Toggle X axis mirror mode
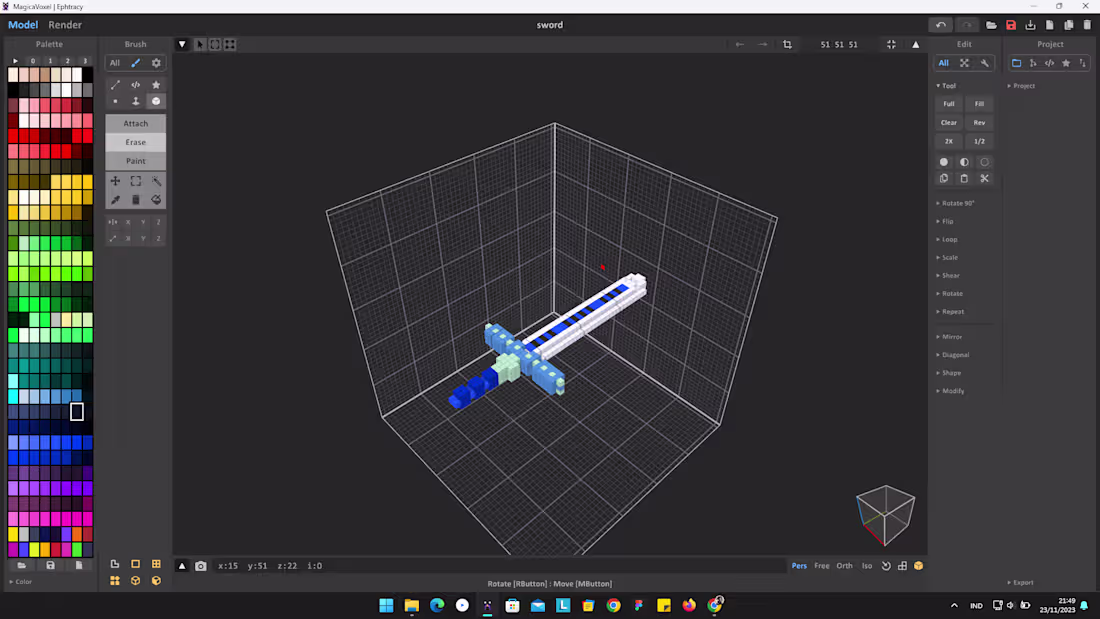 128,222
